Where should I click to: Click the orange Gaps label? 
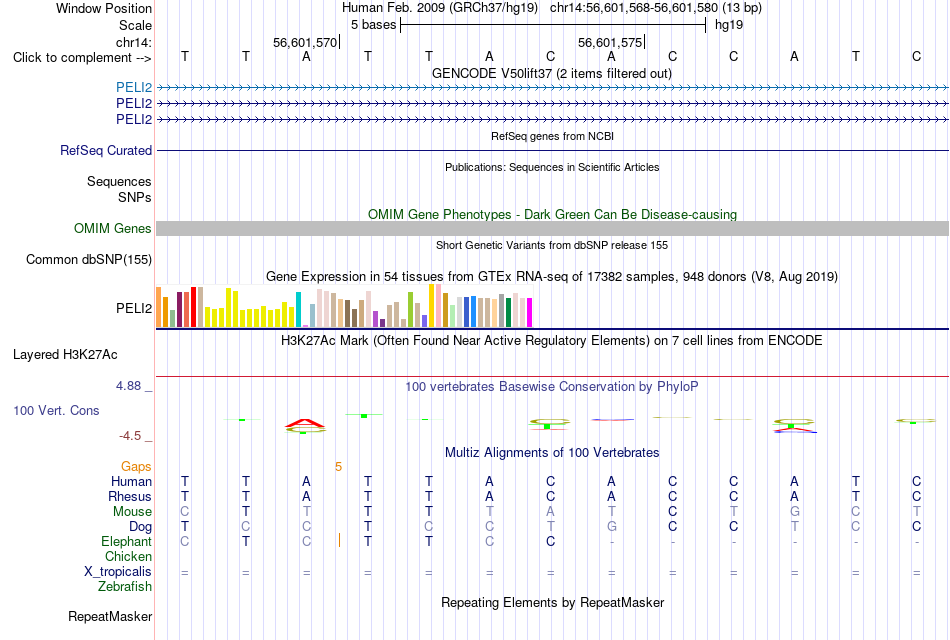(x=136, y=467)
